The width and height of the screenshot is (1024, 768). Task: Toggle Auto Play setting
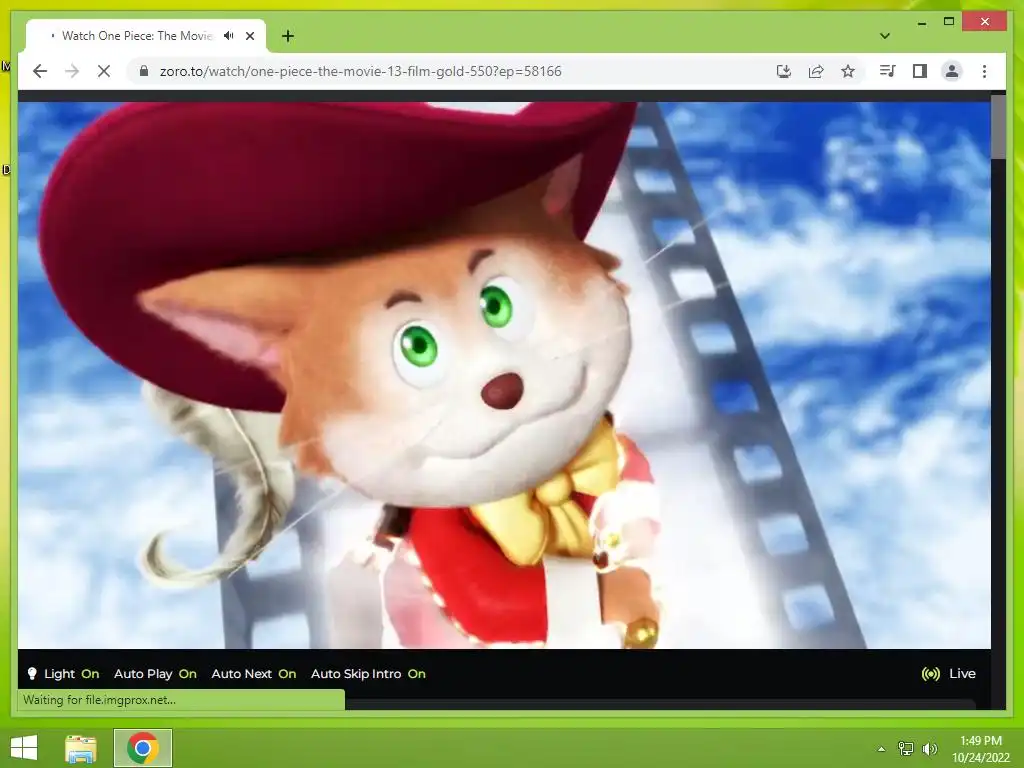coord(155,674)
